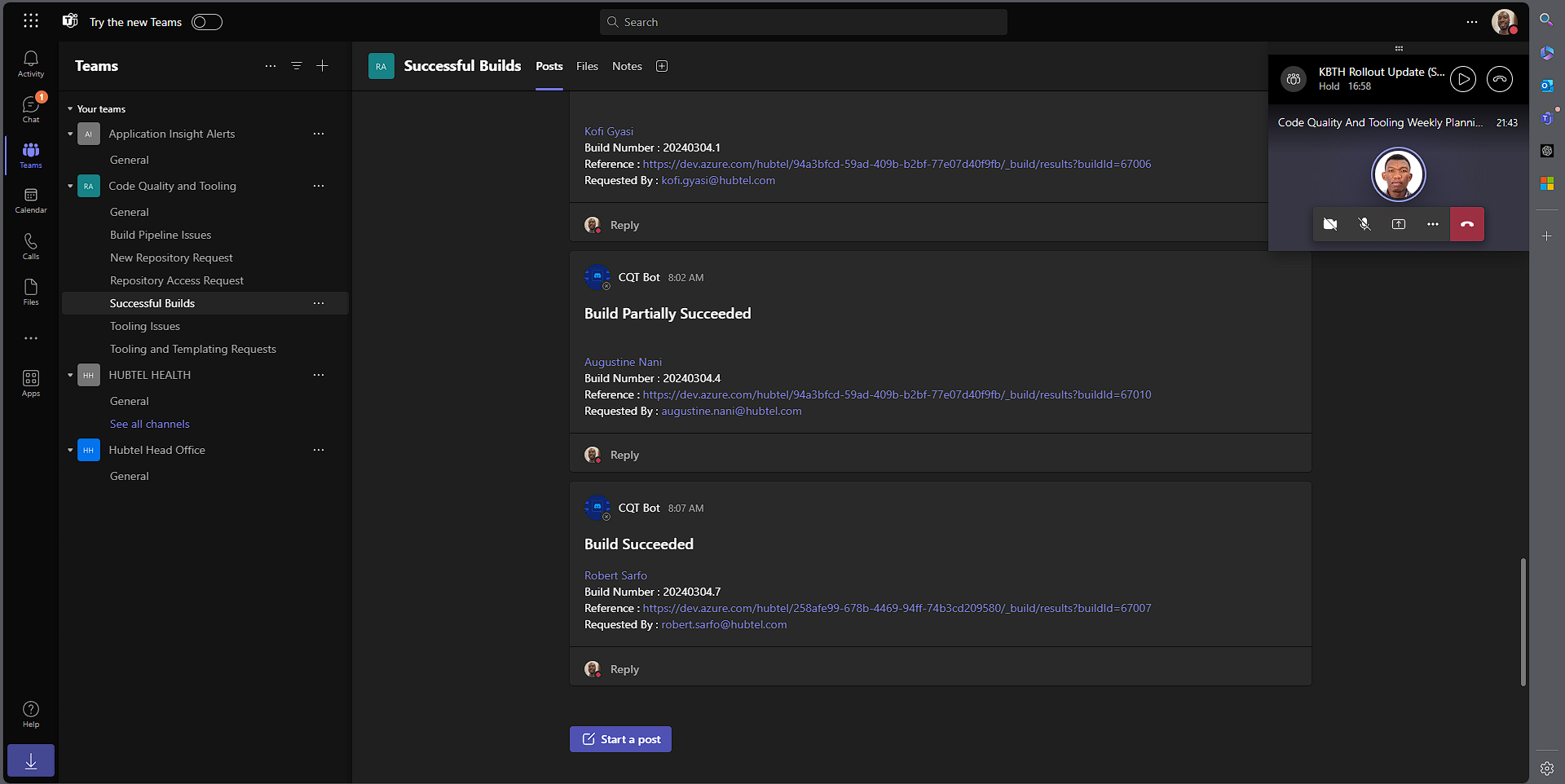Open Tooling and Templating Requests channel
Image resolution: width=1565 pixels, height=784 pixels.
(193, 349)
